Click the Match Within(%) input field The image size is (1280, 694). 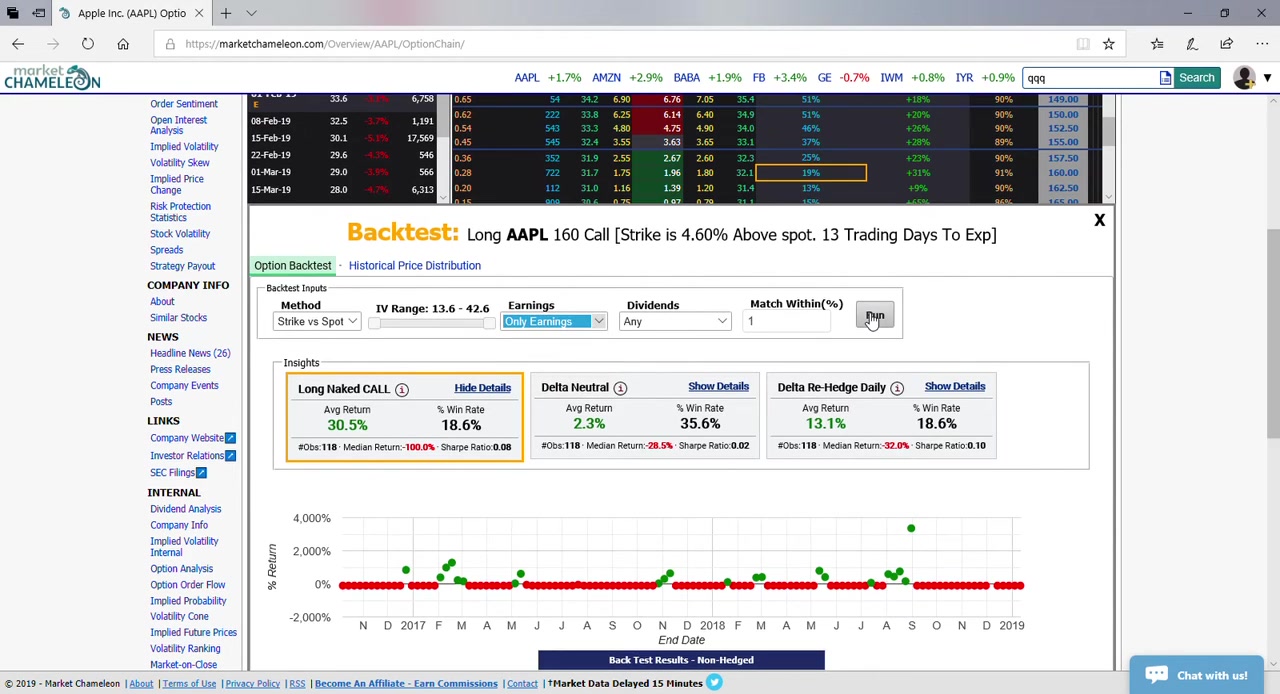tap(787, 321)
